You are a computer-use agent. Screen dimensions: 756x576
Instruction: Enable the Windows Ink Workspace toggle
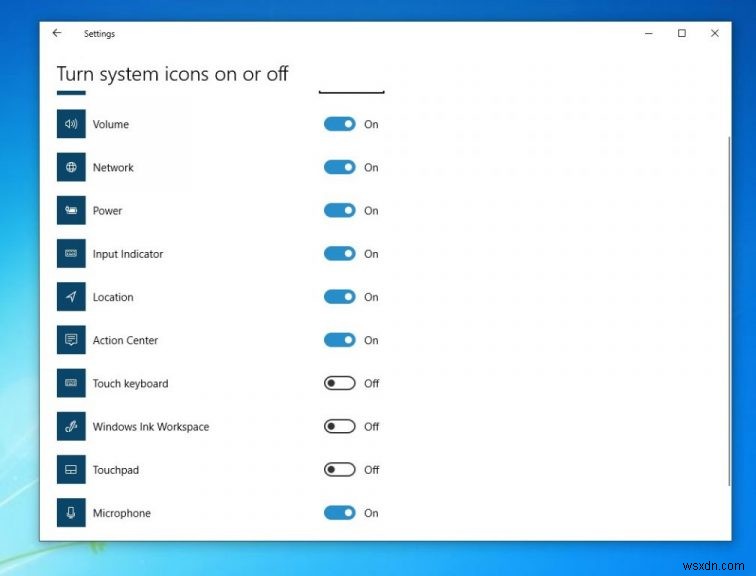339,426
